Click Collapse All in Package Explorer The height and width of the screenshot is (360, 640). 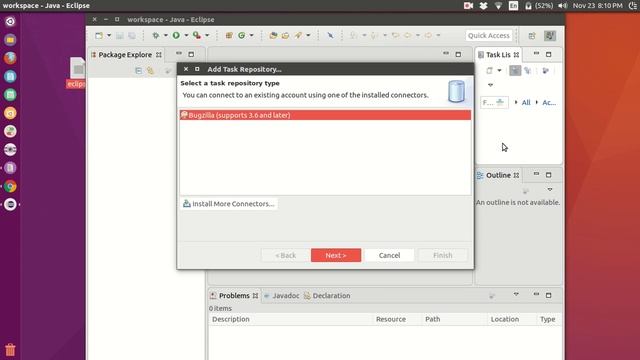click(138, 71)
